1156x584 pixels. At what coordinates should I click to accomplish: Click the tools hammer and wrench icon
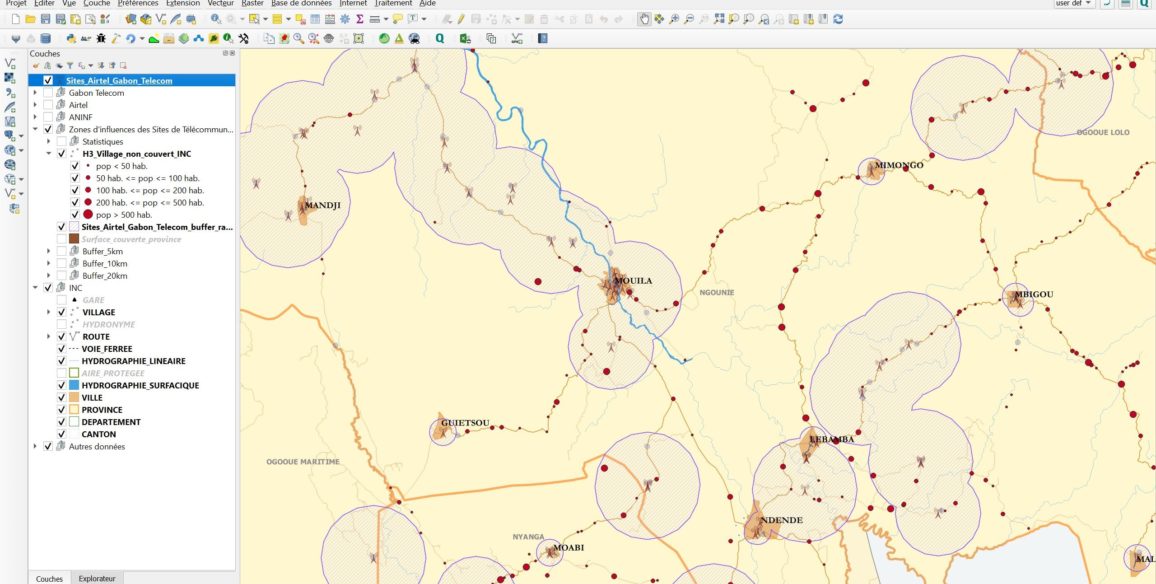243,38
